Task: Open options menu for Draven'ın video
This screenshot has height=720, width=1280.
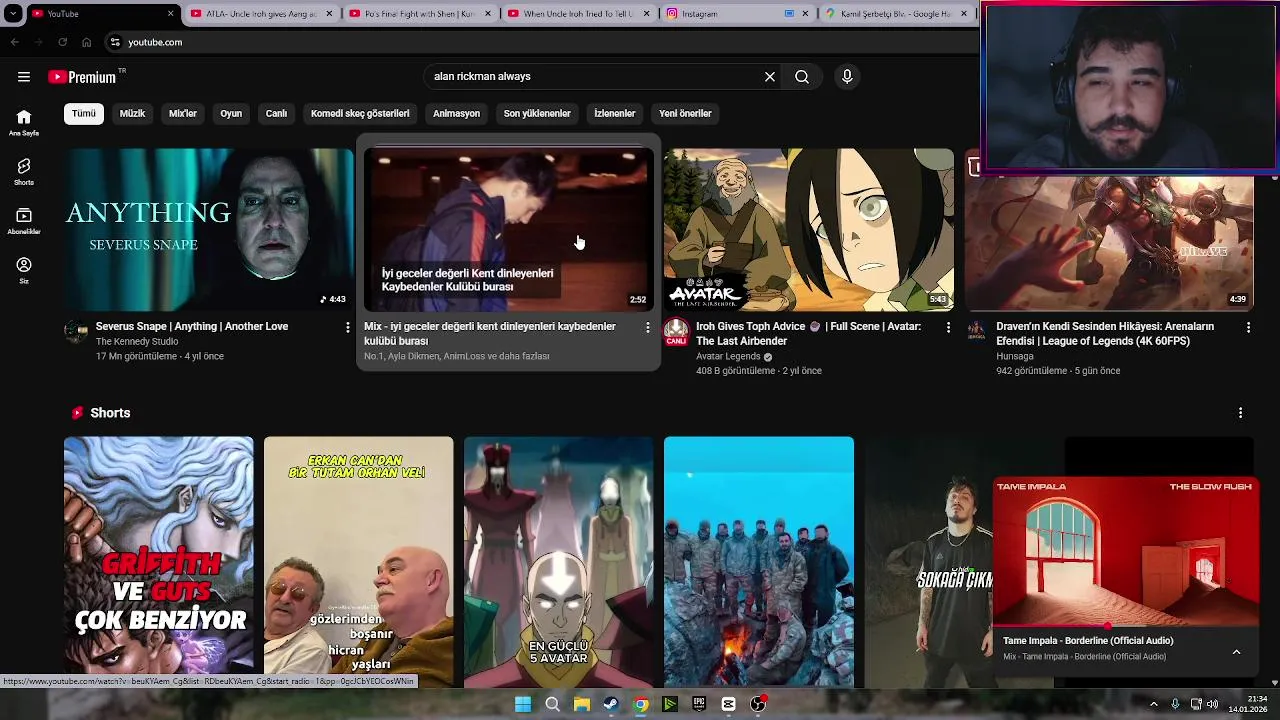Action: click(x=1248, y=327)
